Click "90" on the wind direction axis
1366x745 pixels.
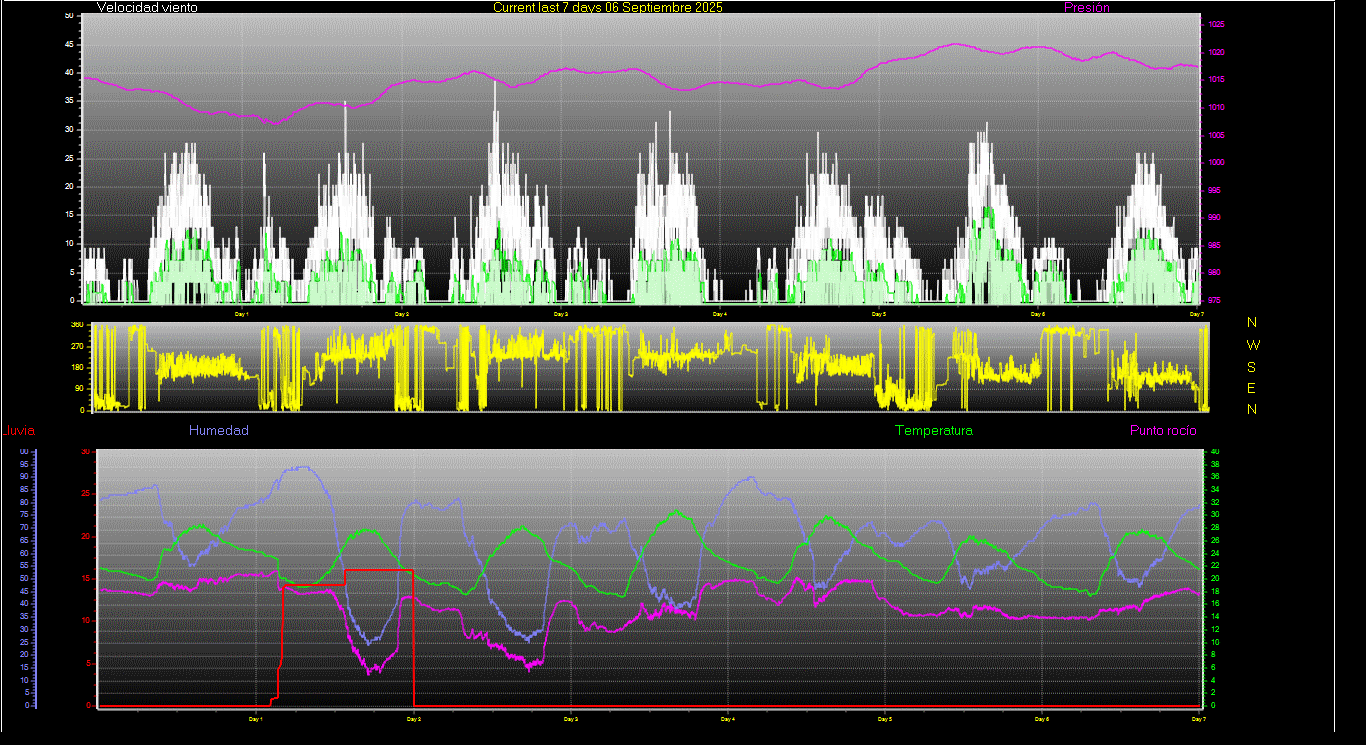78,388
